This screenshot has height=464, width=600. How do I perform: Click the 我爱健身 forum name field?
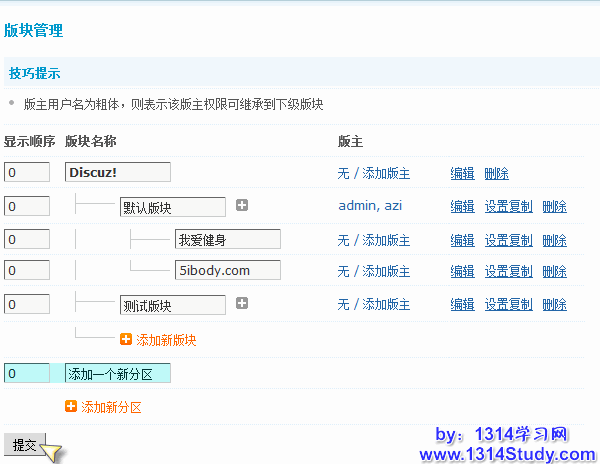pyautogui.click(x=227, y=239)
